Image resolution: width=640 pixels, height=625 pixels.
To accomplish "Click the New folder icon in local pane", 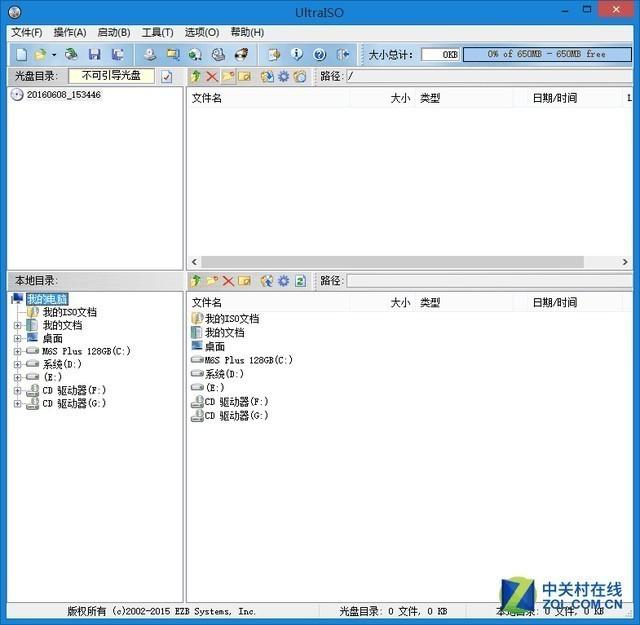I will [x=212, y=281].
